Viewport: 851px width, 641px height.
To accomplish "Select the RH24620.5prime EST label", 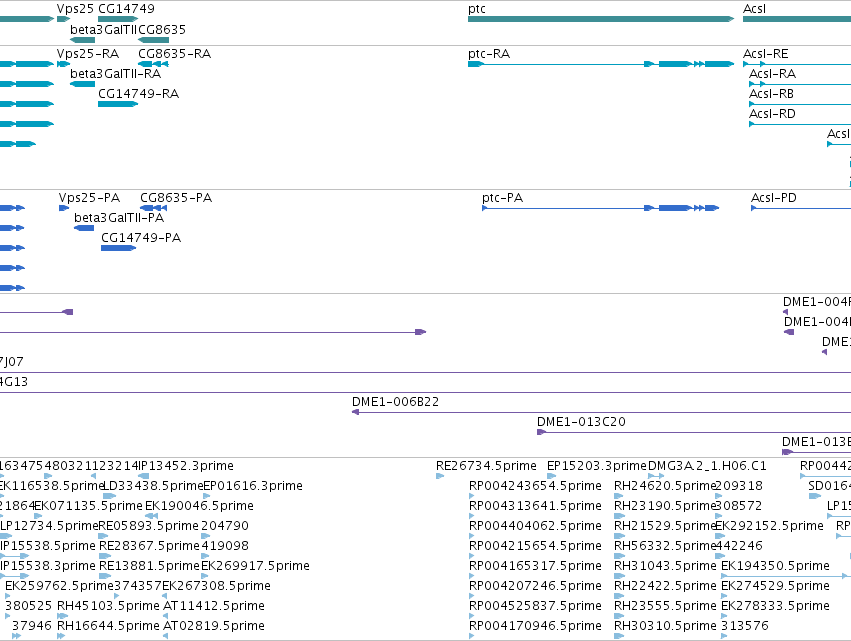I will pyautogui.click(x=665, y=486).
